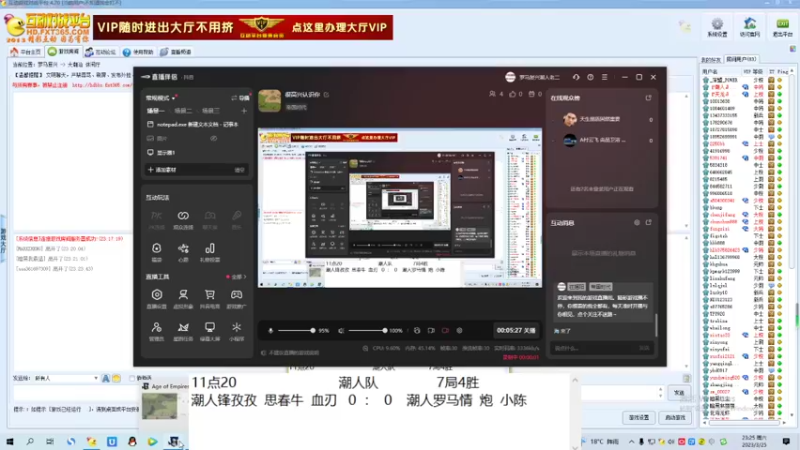800x450 pixels.
Task: Open interaction messages panel settings gear
Action: click(x=637, y=222)
